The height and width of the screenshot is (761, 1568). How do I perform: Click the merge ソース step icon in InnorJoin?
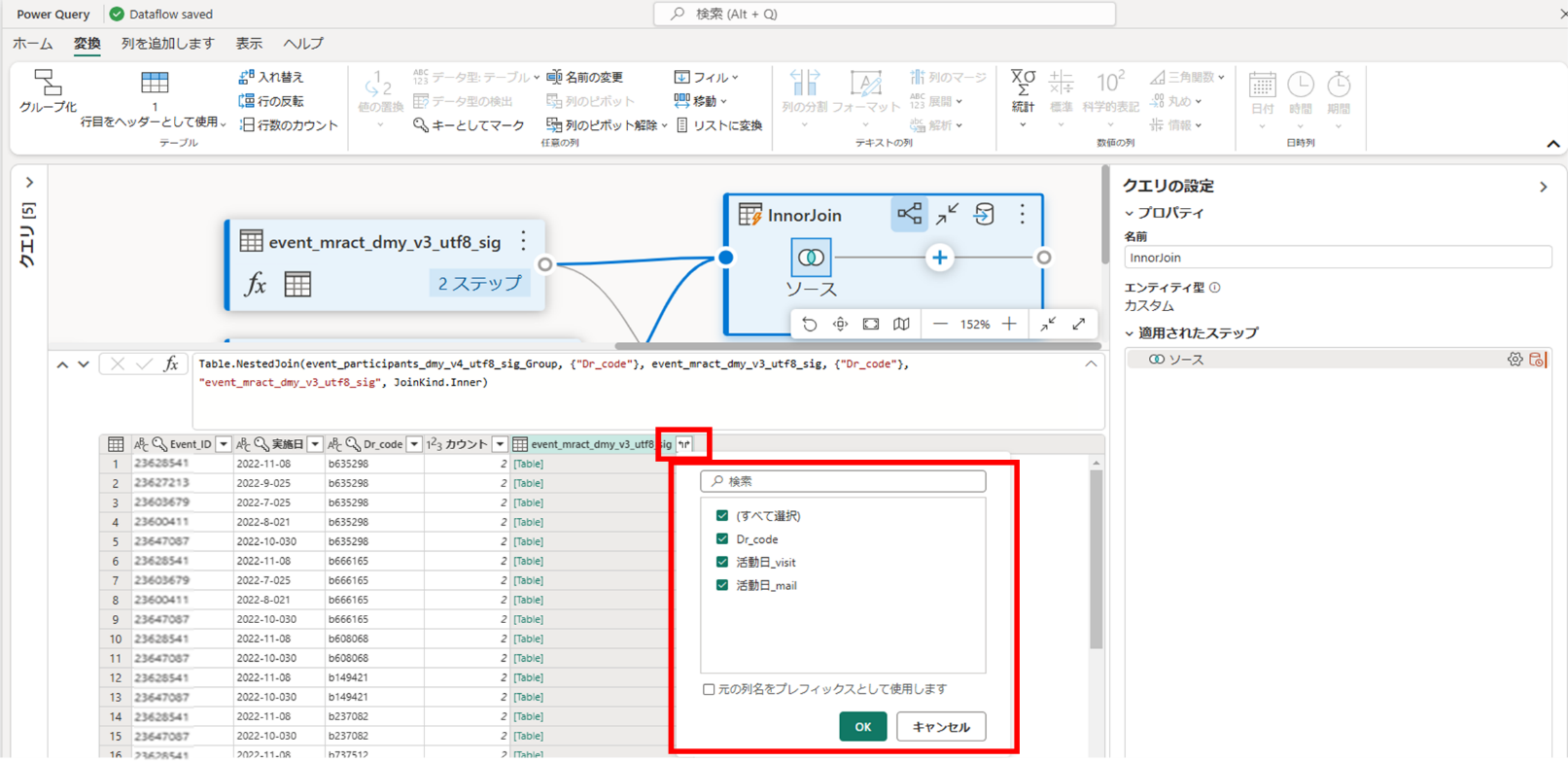[811, 258]
